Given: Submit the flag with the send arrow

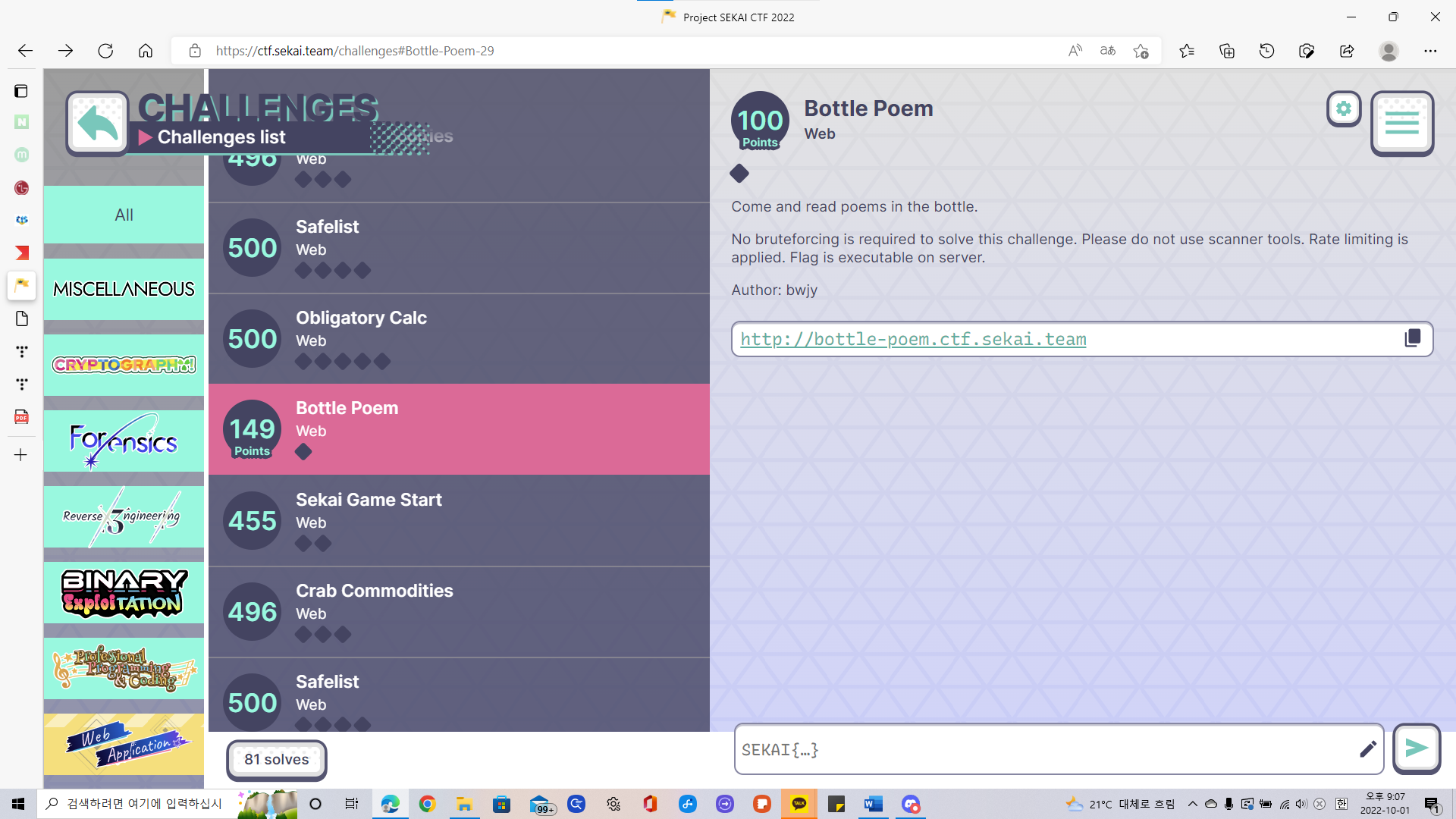Looking at the screenshot, I should point(1416,748).
